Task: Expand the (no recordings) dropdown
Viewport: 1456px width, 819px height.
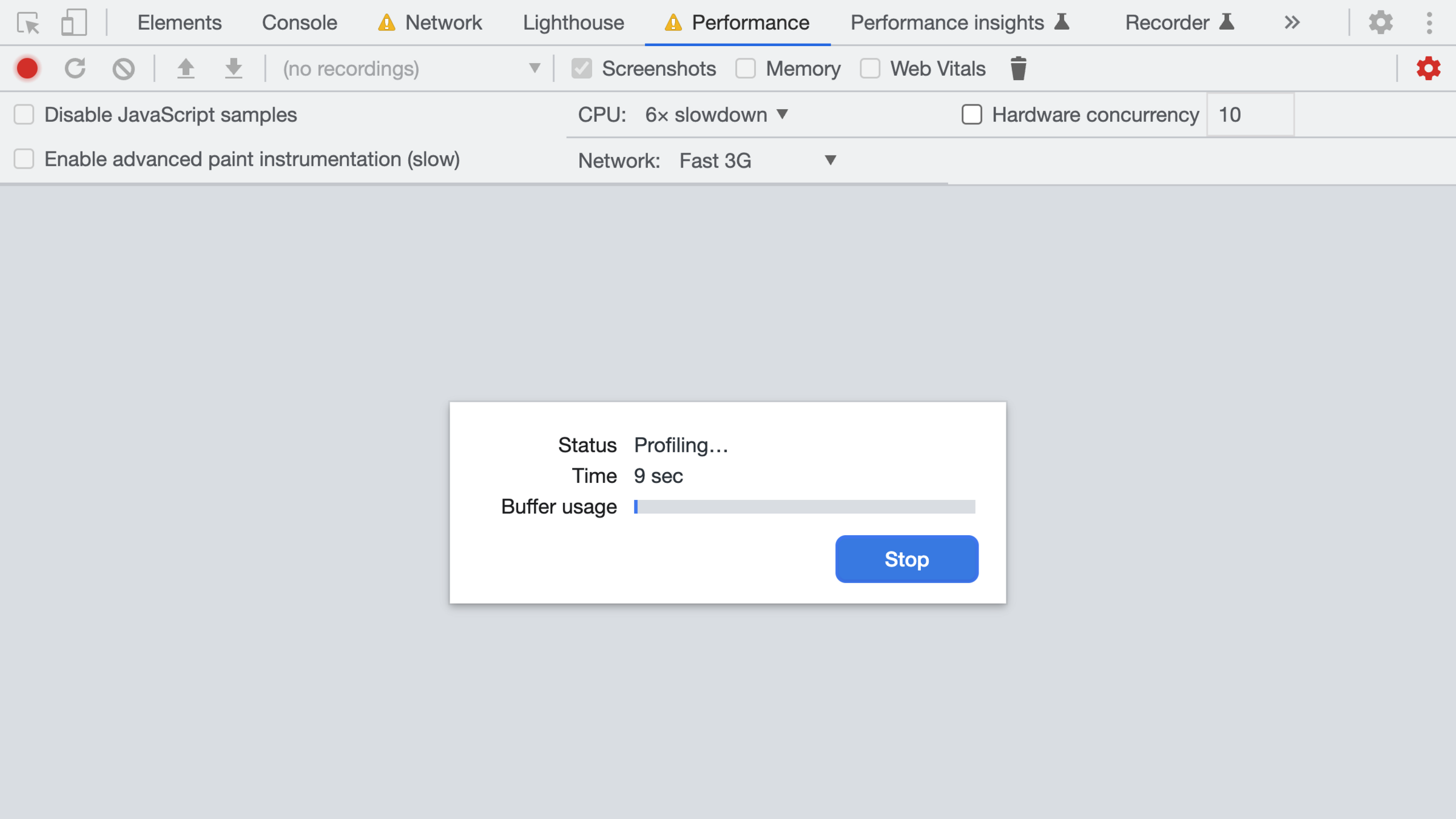Action: point(410,69)
